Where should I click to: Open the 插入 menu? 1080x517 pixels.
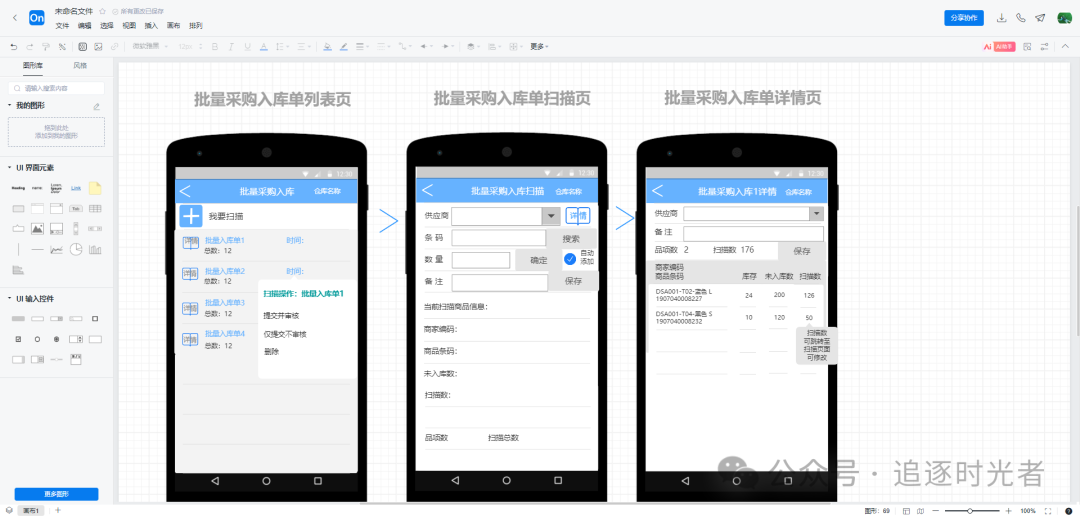click(x=151, y=25)
